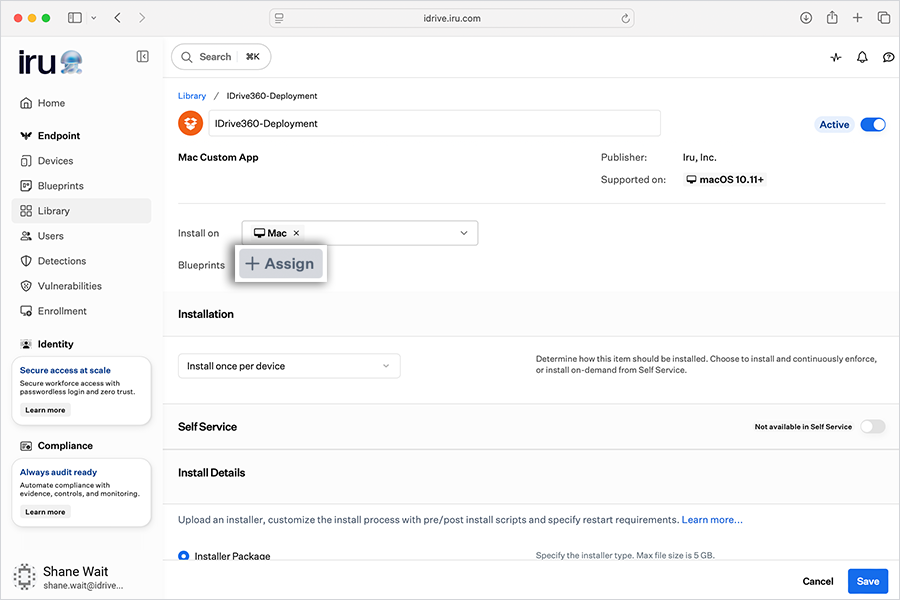Toggle the Active status switch
Screen dimensions: 900x600
coord(873,125)
